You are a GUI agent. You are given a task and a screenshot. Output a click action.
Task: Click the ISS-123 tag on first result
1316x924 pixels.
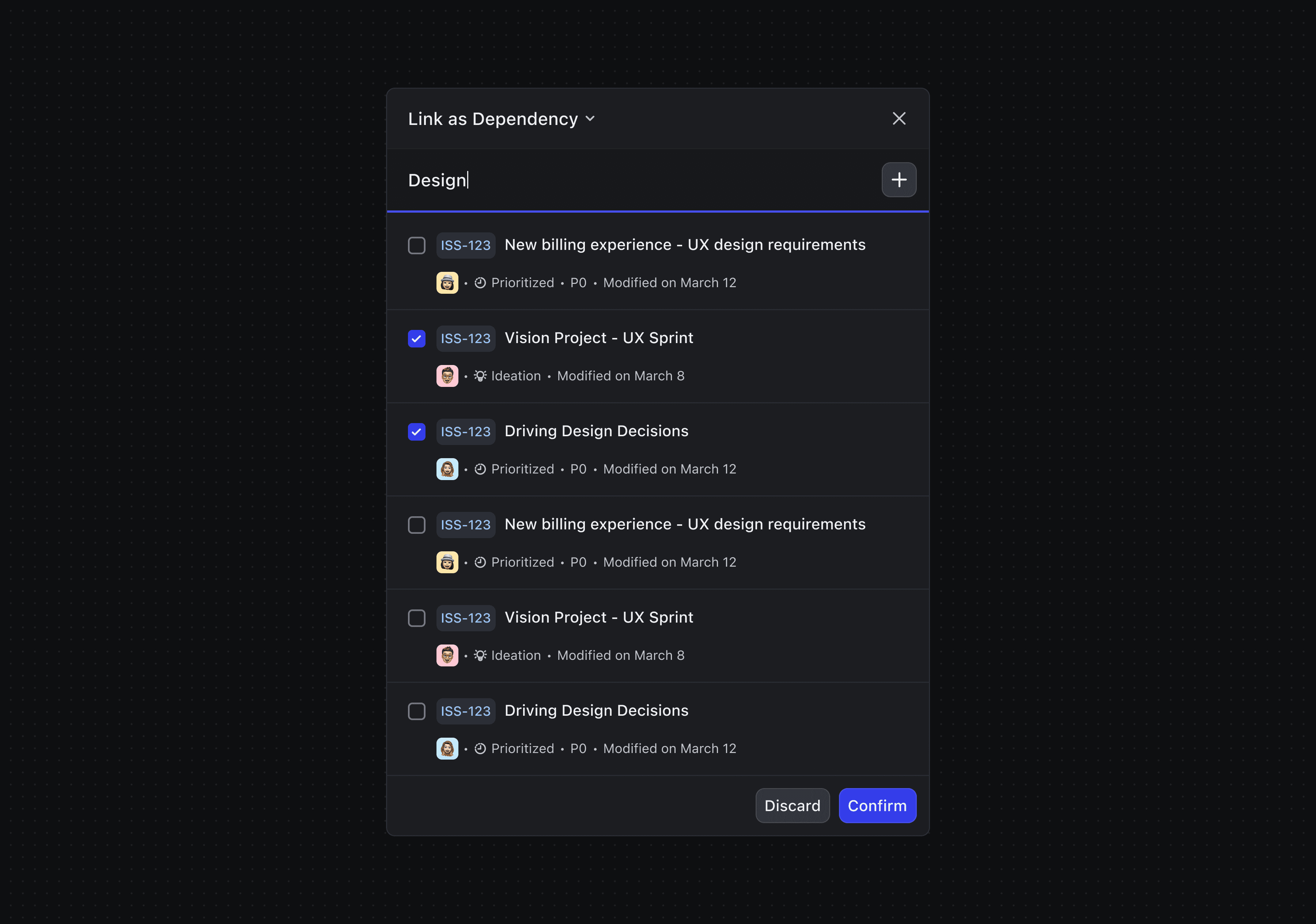(465, 245)
